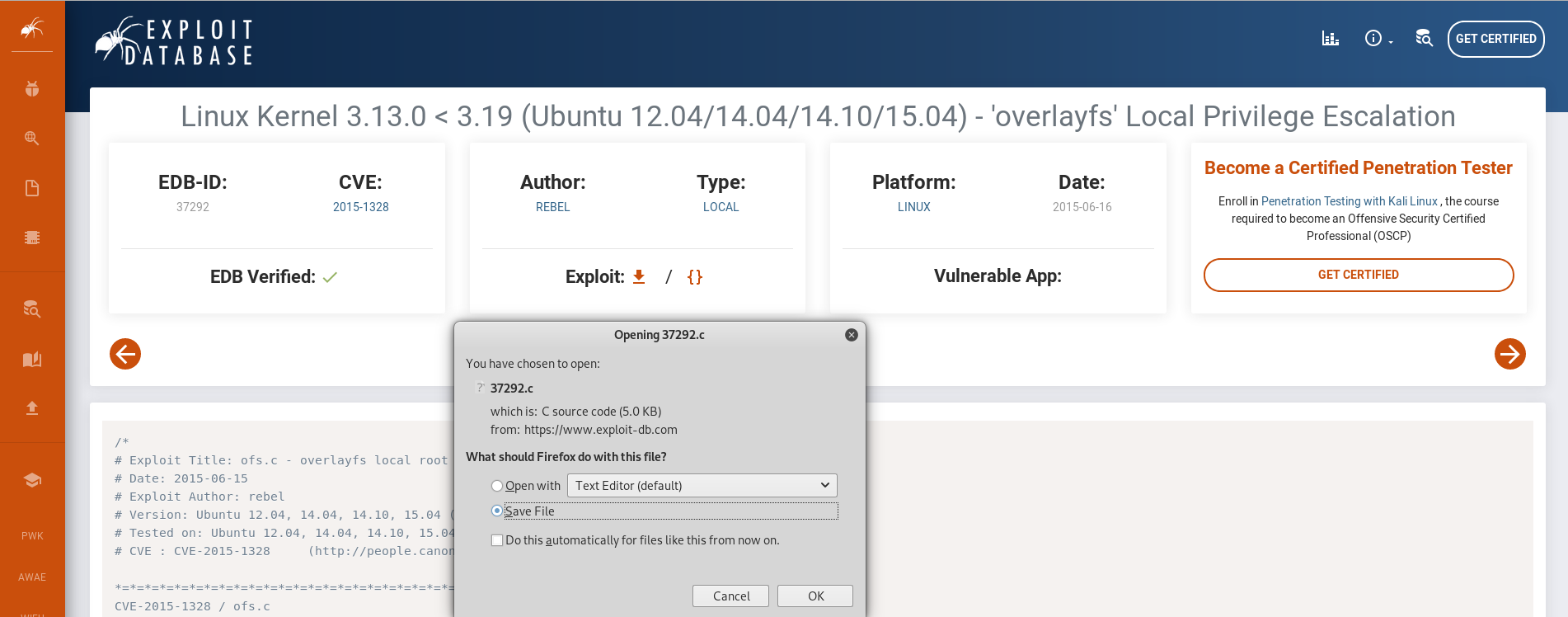Viewport: 1568px width, 617px height.
Task: View raw exploit via curly braces icon
Action: 695,277
